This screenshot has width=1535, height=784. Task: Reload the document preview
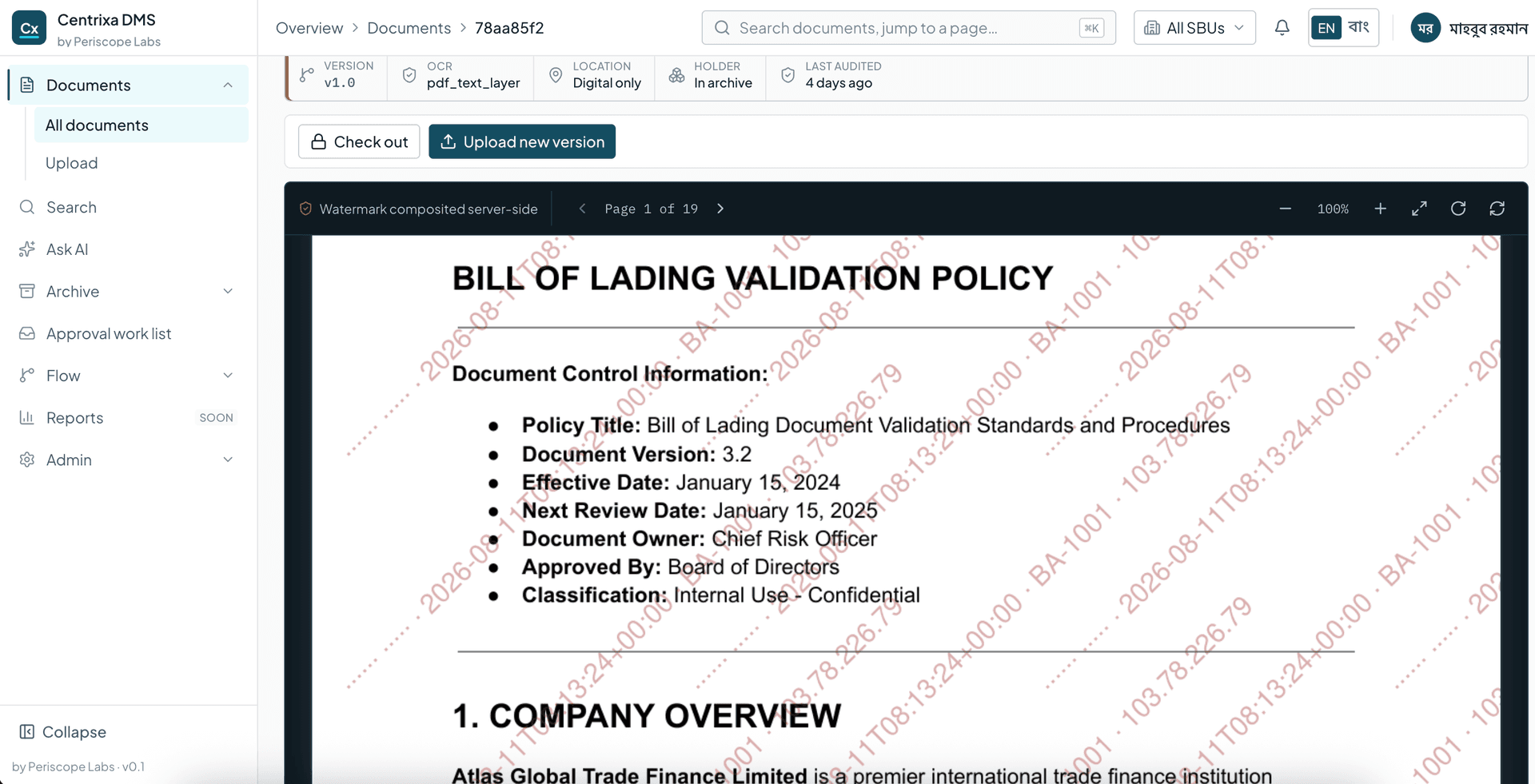point(1497,209)
